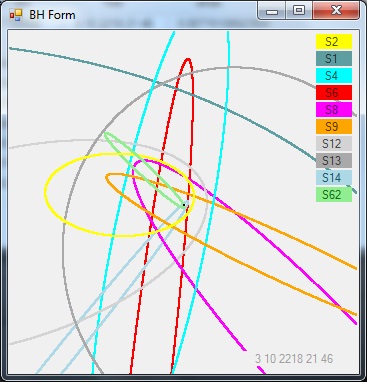The height and width of the screenshot is (382, 367).
Task: Select the teal S1 legend label
Action: click(x=334, y=59)
